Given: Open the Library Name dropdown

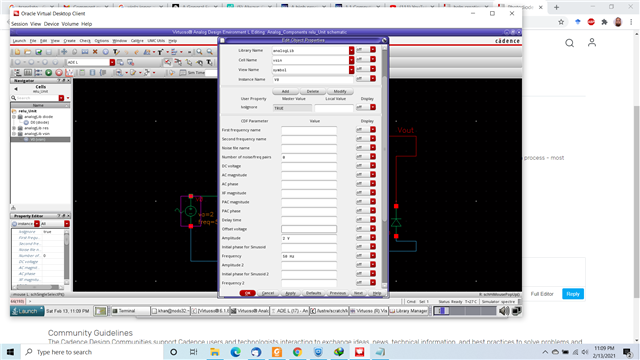Looking at the screenshot, I should click(351, 50).
